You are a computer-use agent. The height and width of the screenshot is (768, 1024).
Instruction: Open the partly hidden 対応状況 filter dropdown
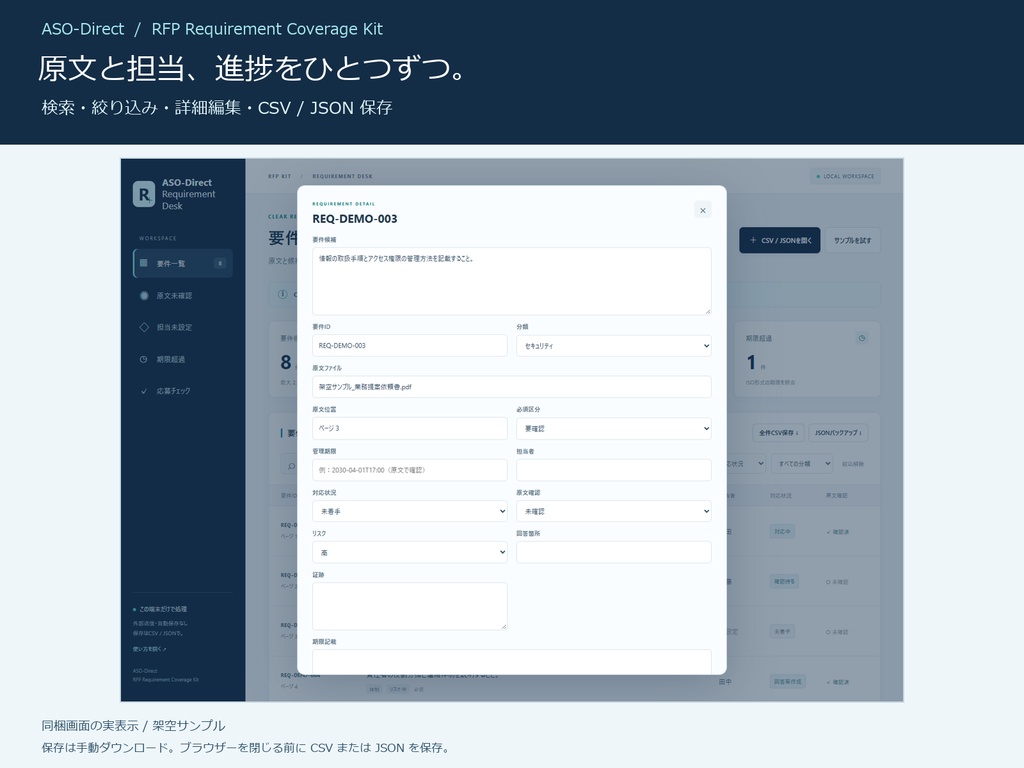click(746, 464)
